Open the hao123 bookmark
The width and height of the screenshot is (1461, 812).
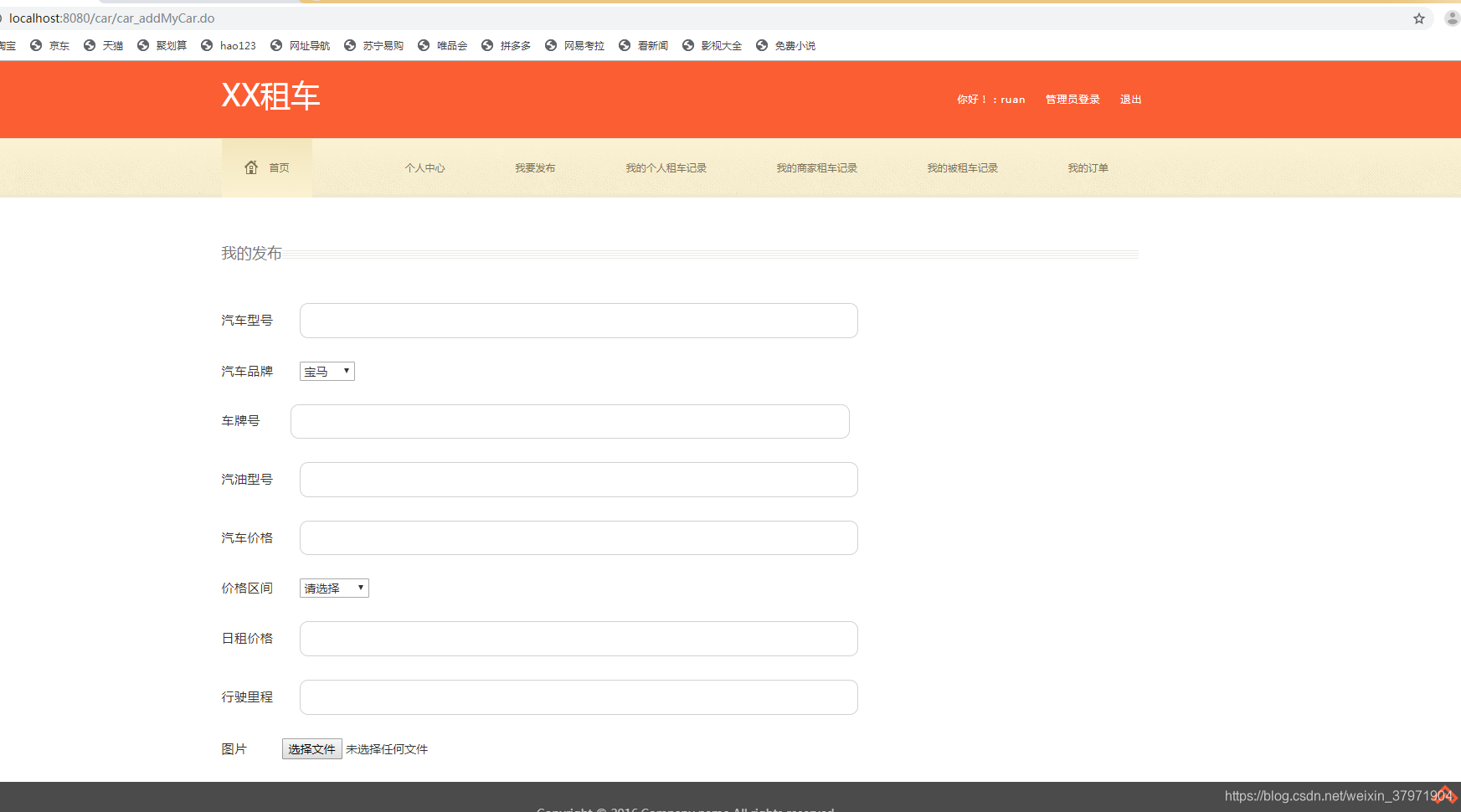(229, 45)
